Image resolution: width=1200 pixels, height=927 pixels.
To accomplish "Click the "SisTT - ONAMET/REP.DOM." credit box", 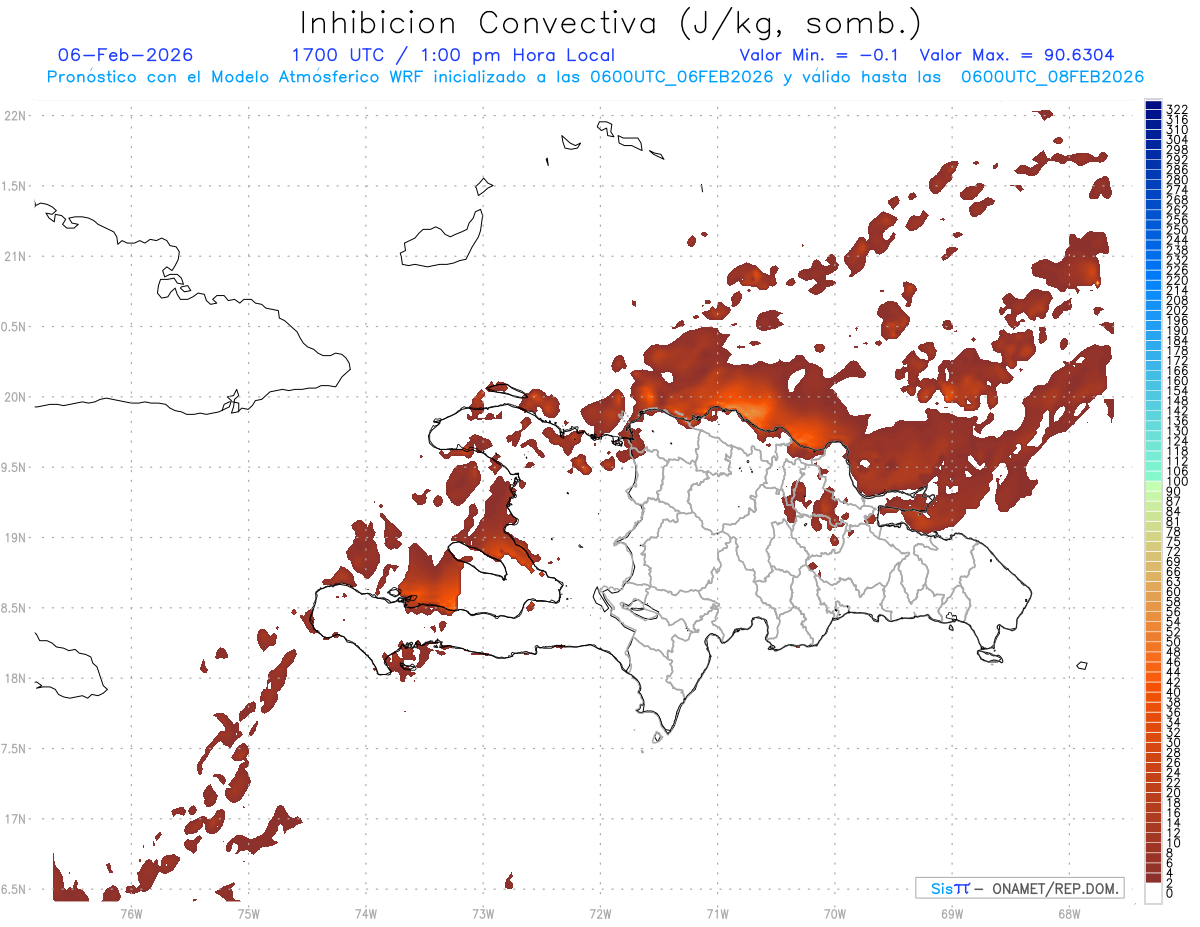I will pyautogui.click(x=1019, y=888).
